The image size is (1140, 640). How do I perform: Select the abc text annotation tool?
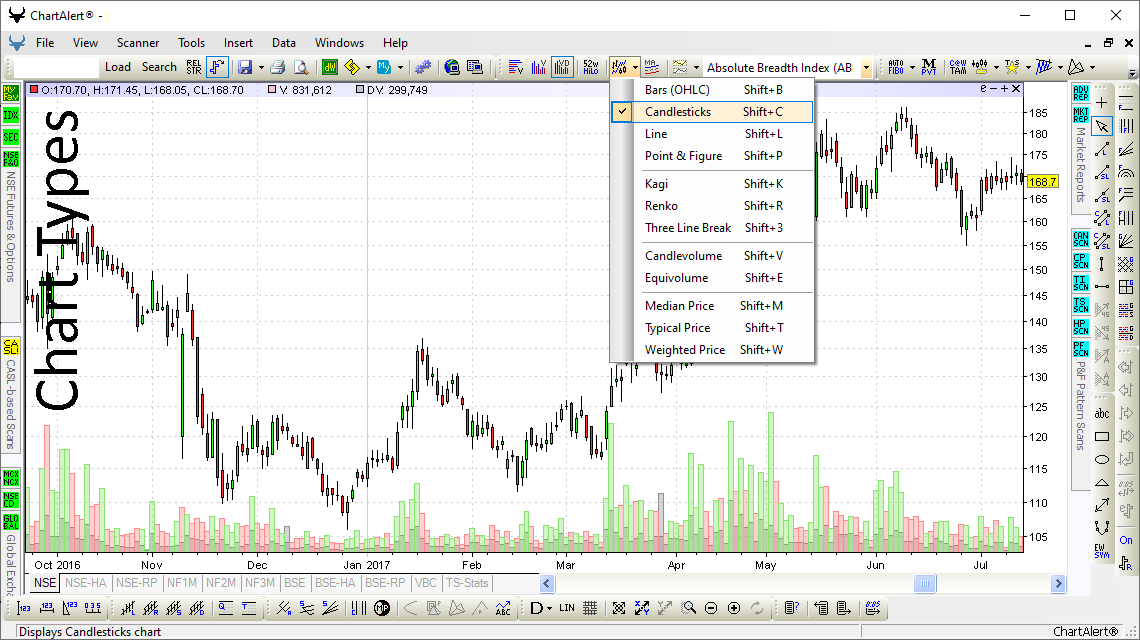(x=1102, y=413)
